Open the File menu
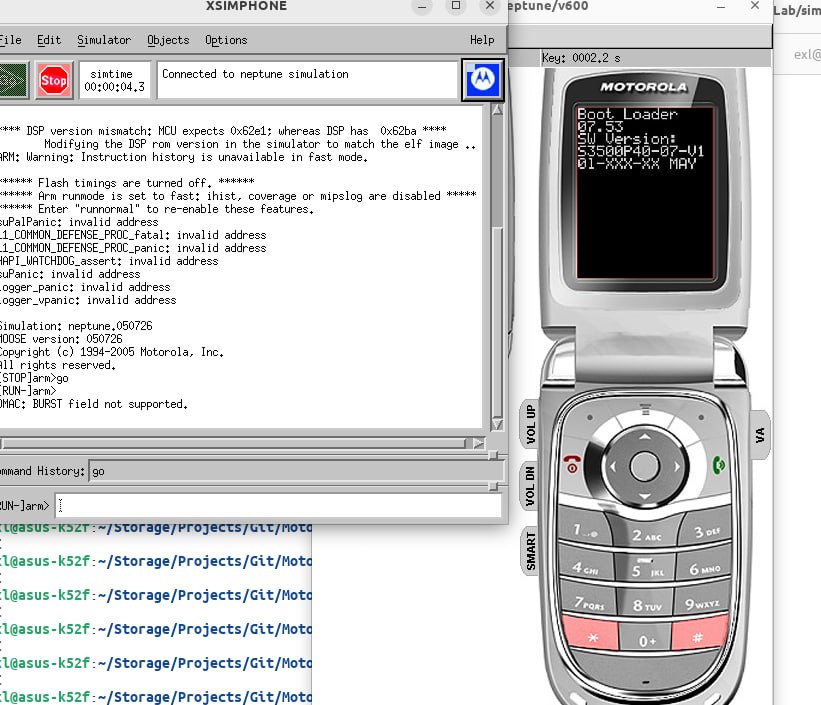The image size is (821, 705). (x=10, y=40)
